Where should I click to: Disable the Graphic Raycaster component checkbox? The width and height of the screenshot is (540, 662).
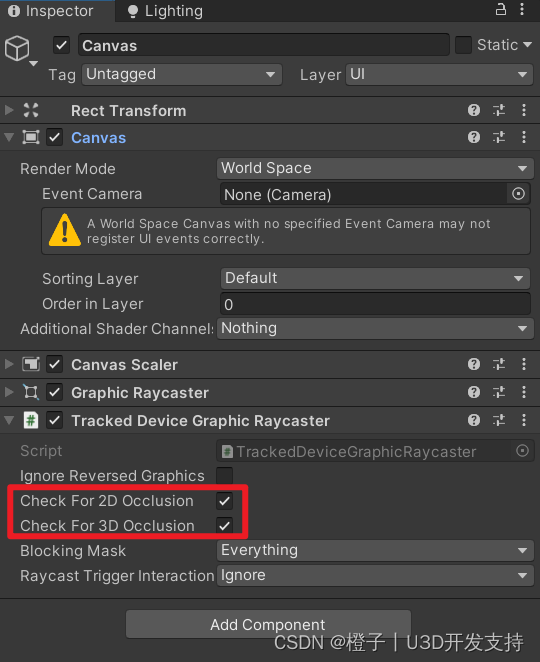54,392
